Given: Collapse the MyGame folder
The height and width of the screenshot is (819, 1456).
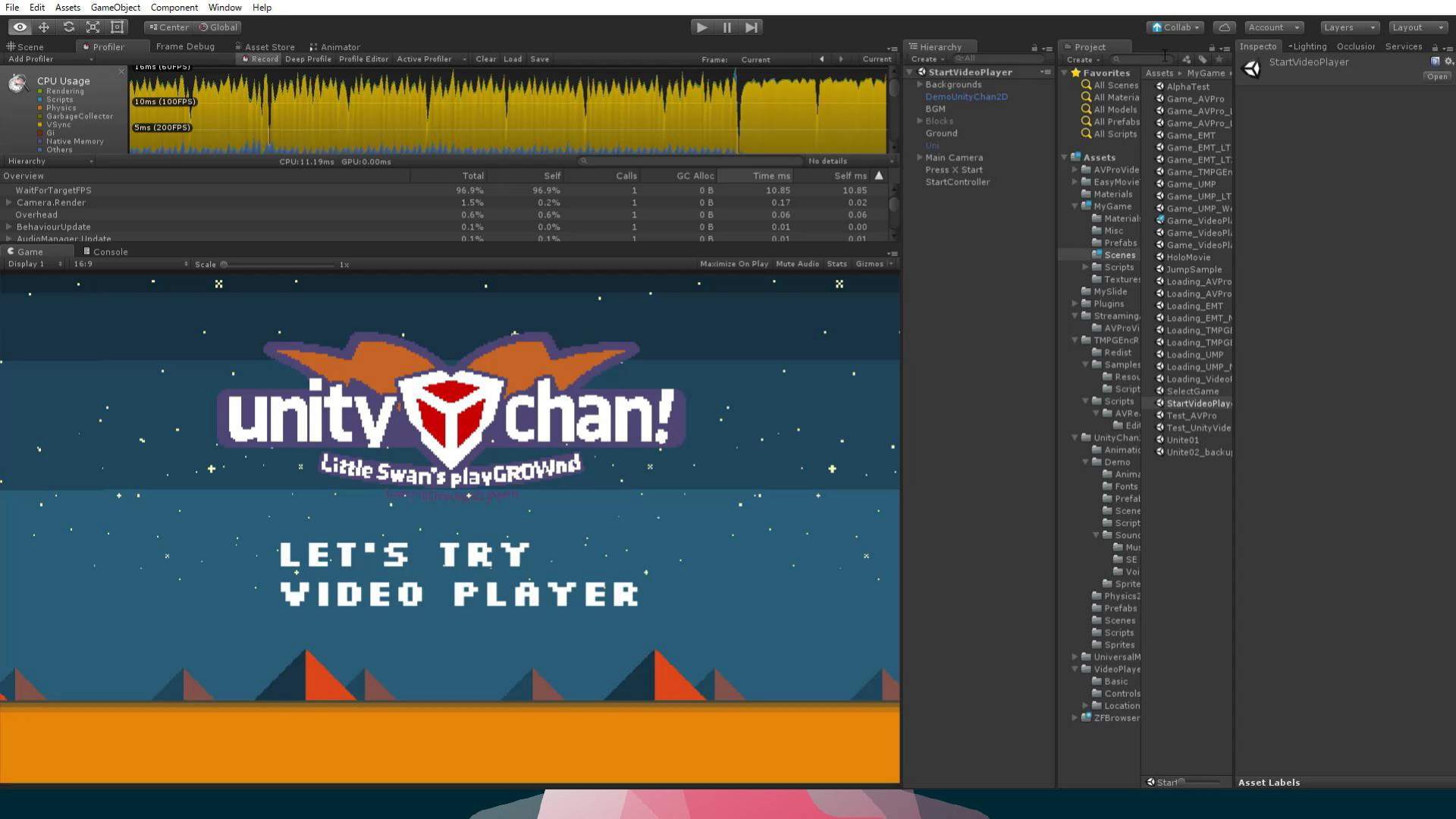Looking at the screenshot, I should coord(1075,206).
